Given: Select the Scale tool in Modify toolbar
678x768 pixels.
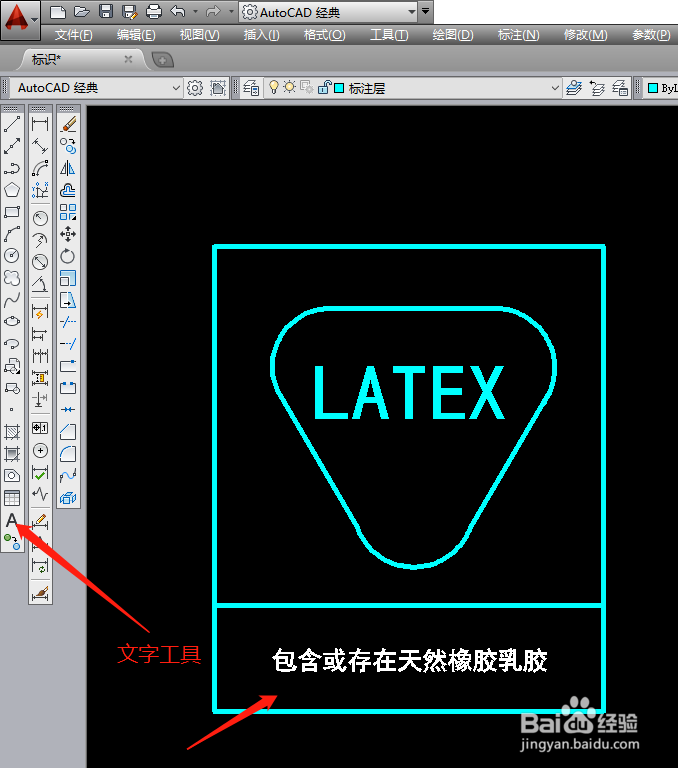Looking at the screenshot, I should 68,278.
